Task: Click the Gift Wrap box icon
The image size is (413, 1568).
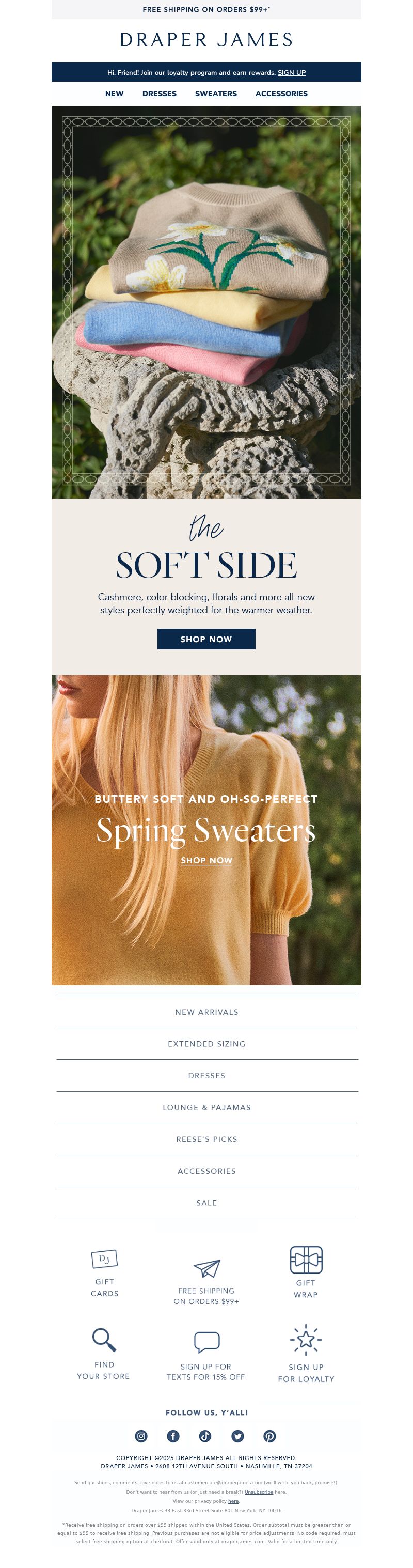Action: pyautogui.click(x=306, y=1260)
